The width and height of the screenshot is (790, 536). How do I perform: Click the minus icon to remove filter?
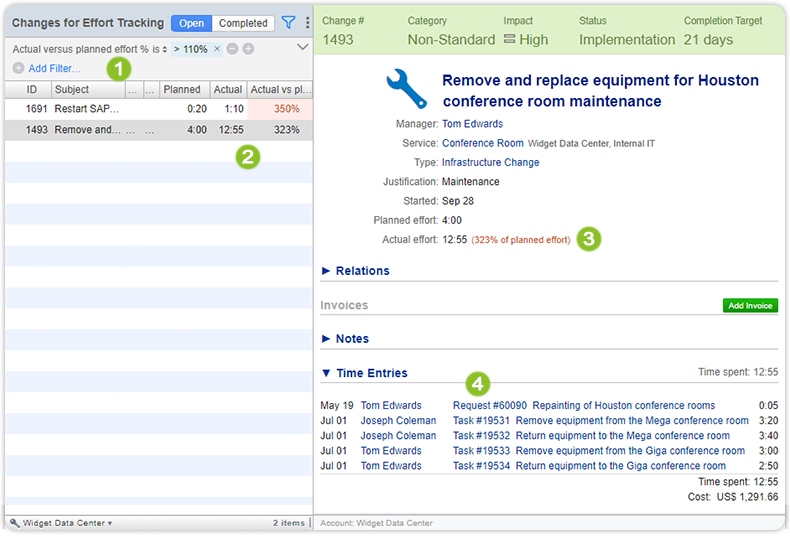232,49
